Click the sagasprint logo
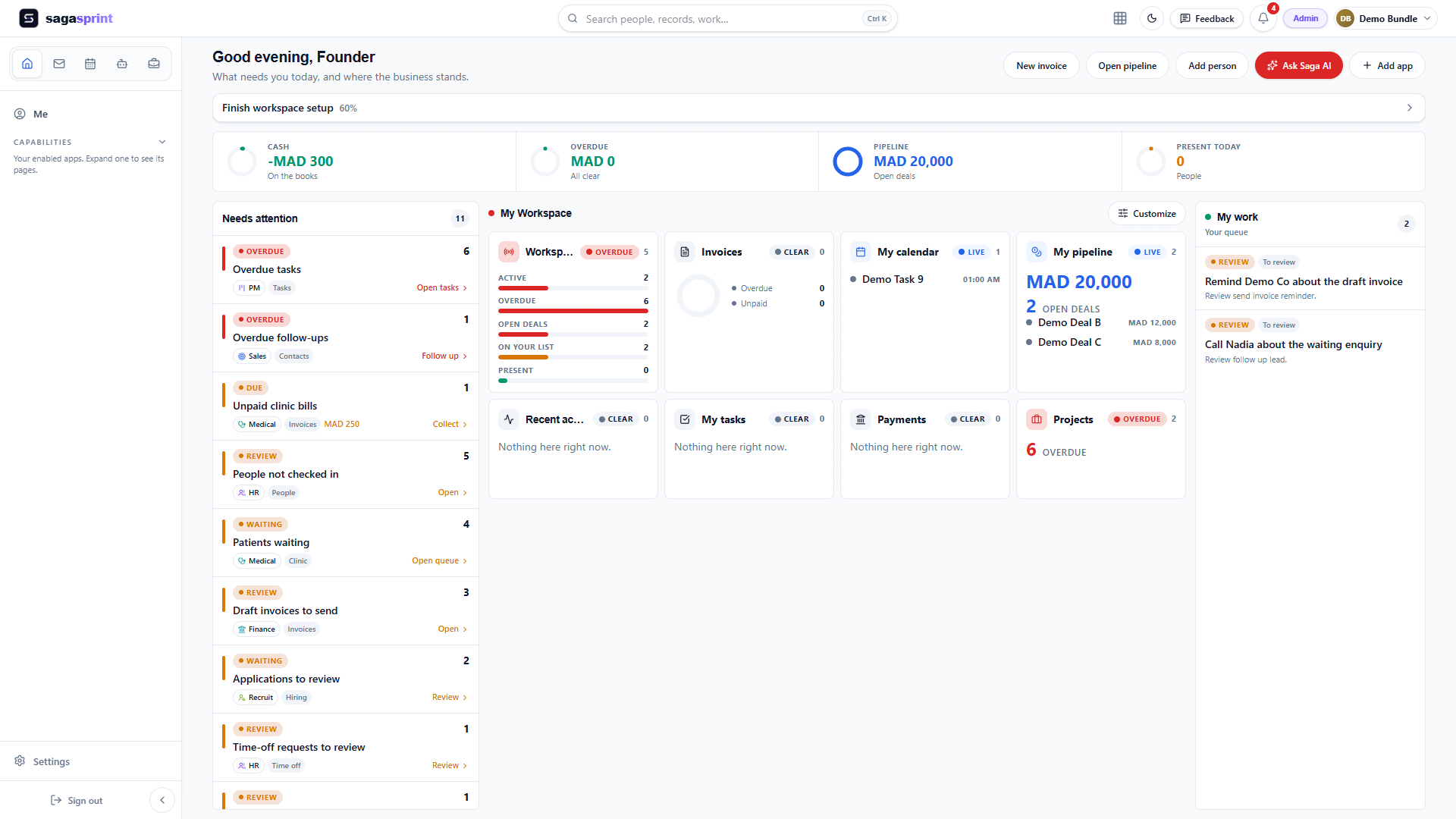Image resolution: width=1456 pixels, height=819 pixels. tap(66, 18)
